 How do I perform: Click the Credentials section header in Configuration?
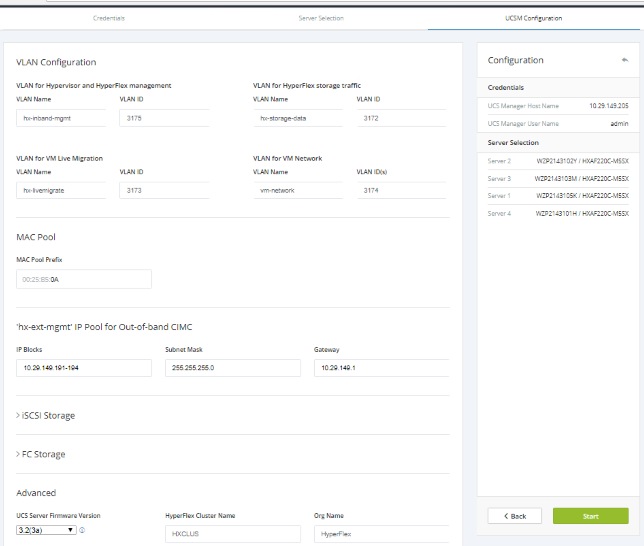[558, 88]
